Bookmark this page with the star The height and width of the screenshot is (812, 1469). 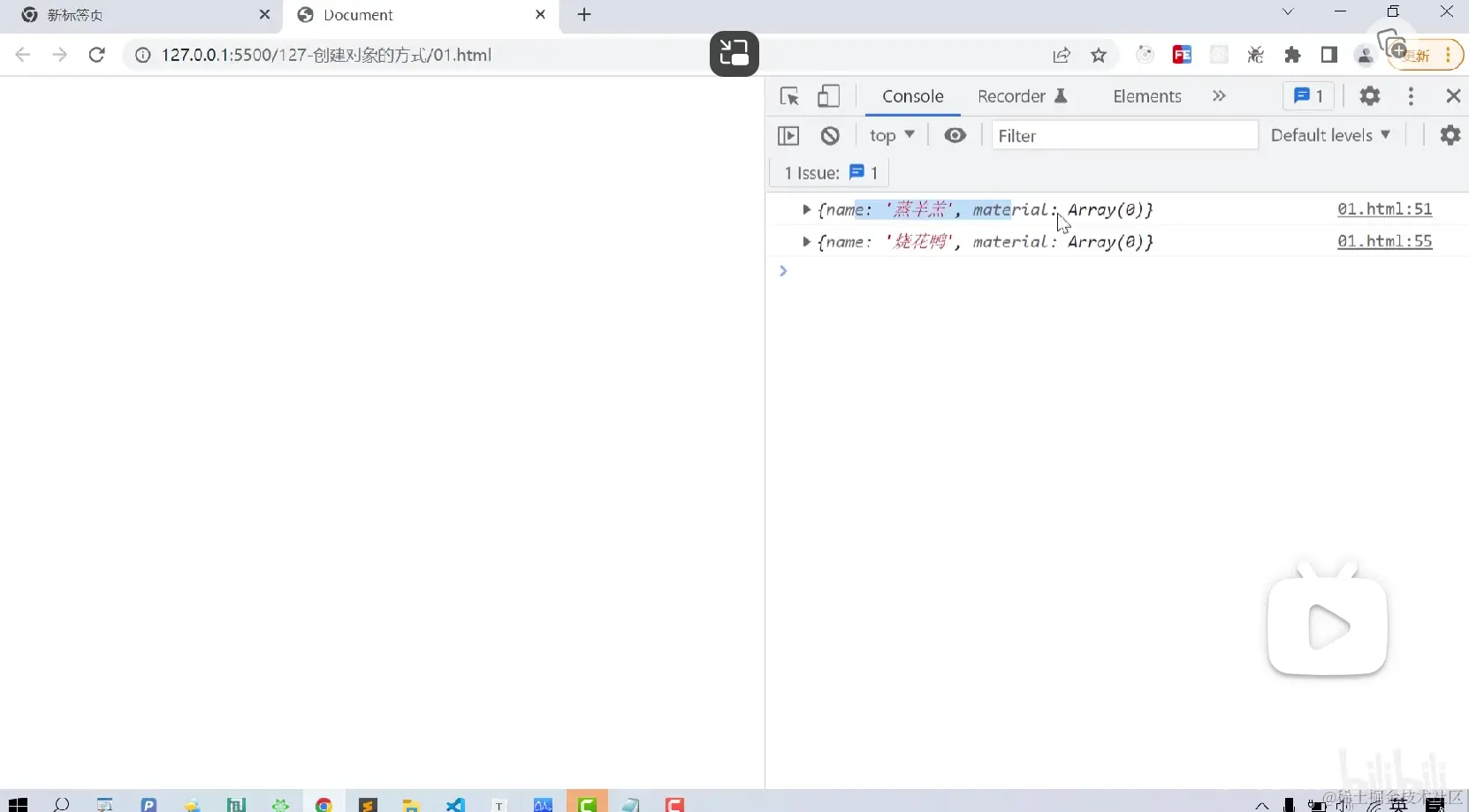point(1099,55)
